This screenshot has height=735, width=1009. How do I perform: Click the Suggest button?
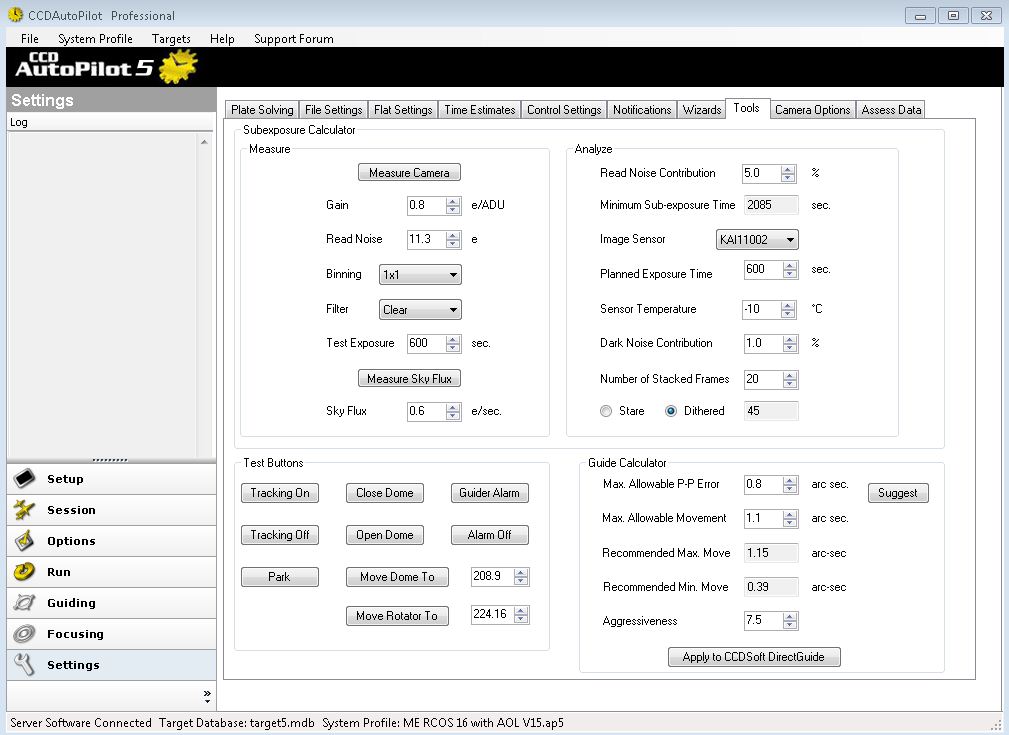click(x=898, y=493)
